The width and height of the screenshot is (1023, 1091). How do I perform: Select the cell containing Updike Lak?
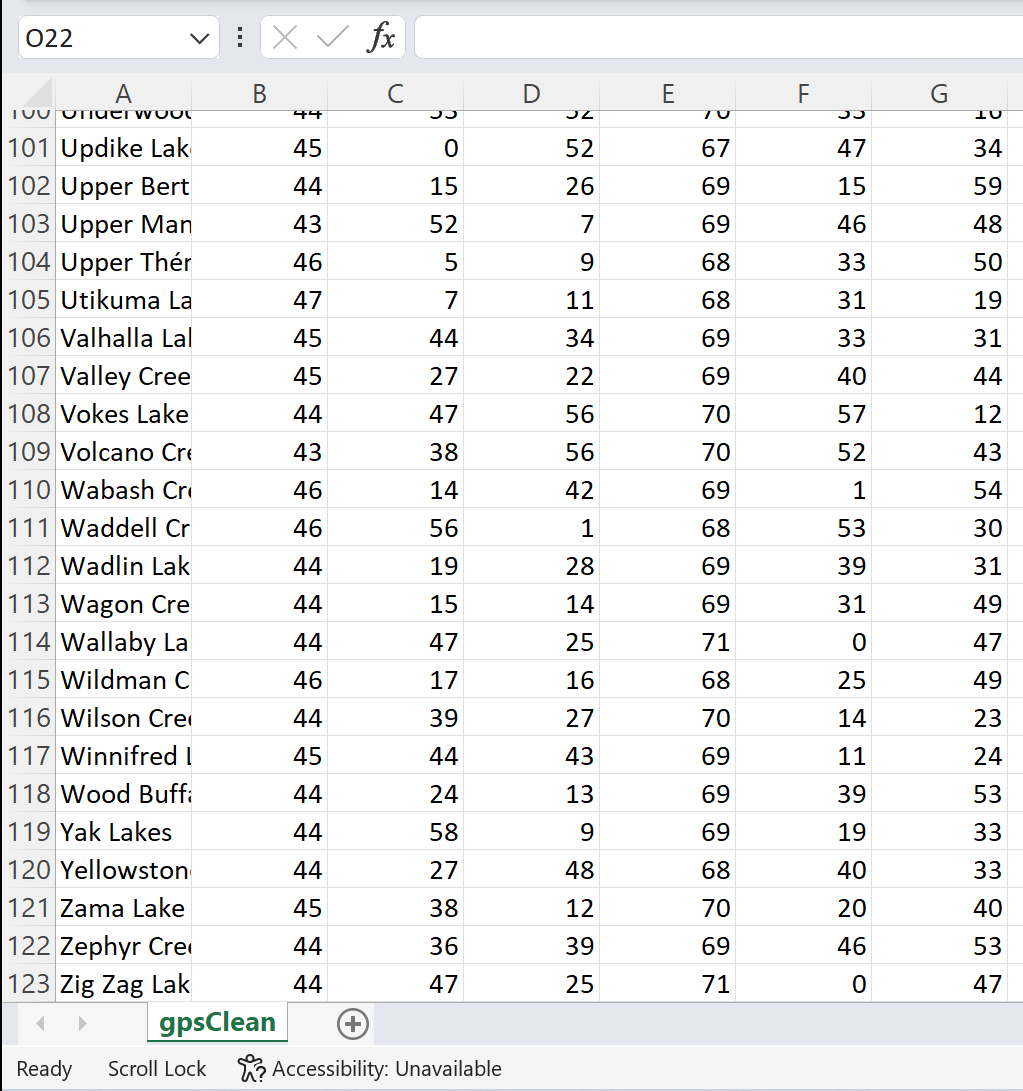[123, 148]
